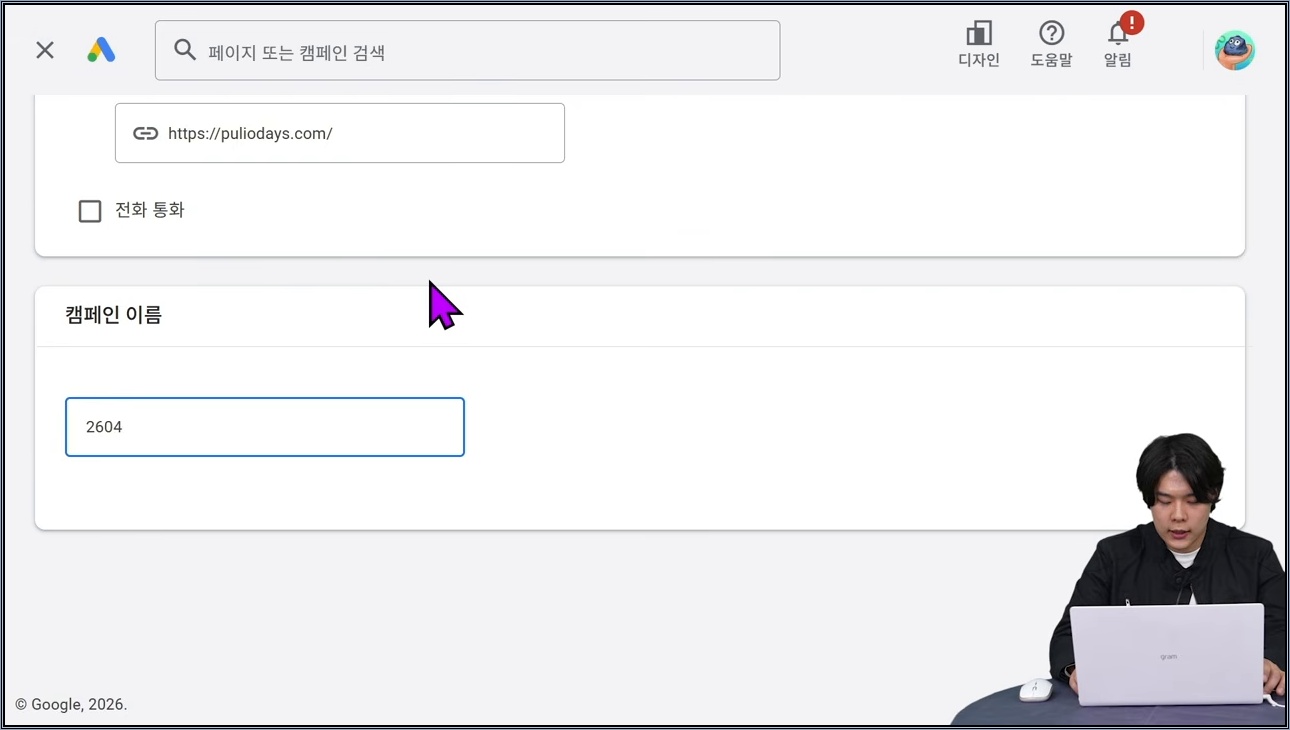The height and width of the screenshot is (730, 1290).
Task: Click the magnifier search icon
Action: (185, 50)
